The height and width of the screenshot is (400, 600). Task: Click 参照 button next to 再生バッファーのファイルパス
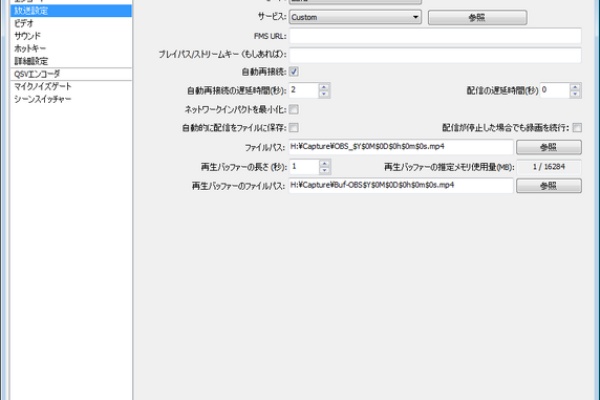549,186
